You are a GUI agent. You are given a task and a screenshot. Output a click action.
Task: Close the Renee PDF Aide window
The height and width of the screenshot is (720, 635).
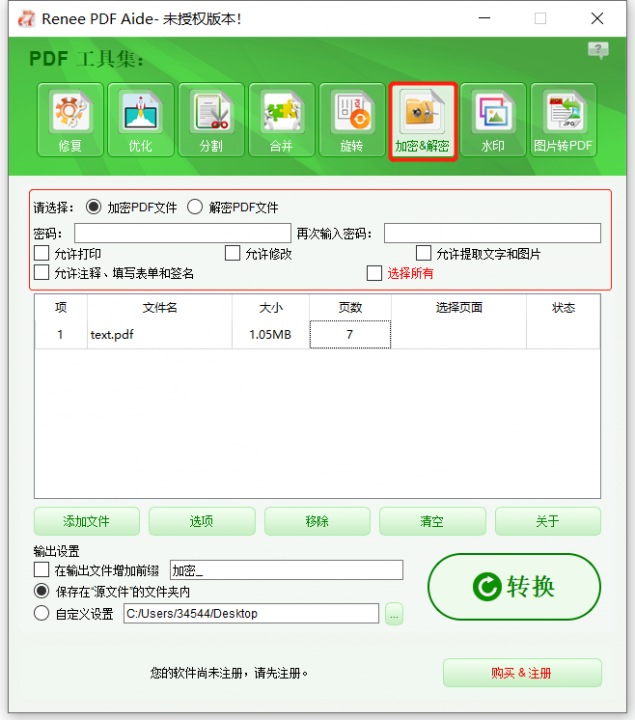(x=597, y=18)
